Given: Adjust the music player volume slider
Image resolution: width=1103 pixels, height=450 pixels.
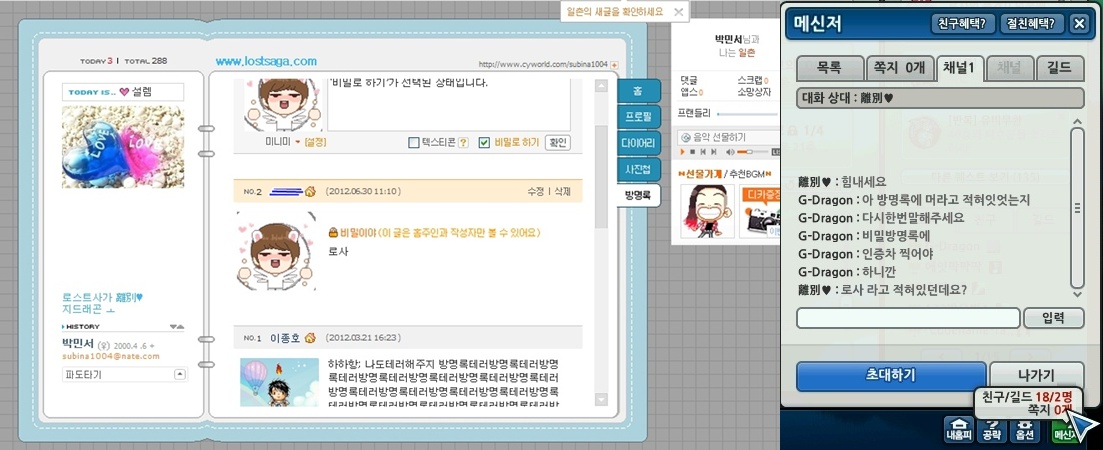Looking at the screenshot, I should coord(753,152).
